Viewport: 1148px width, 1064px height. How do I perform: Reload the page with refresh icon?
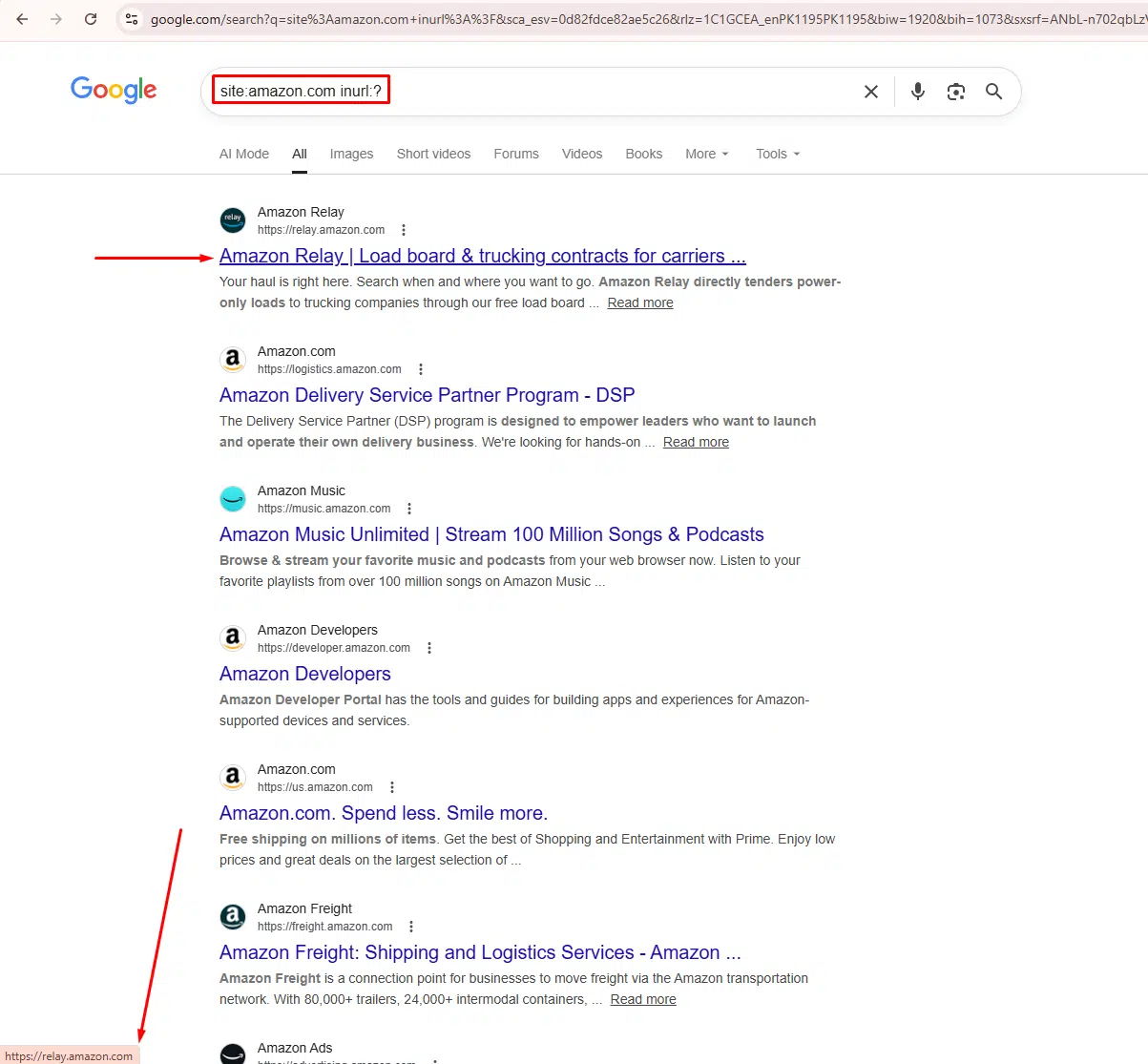[91, 19]
